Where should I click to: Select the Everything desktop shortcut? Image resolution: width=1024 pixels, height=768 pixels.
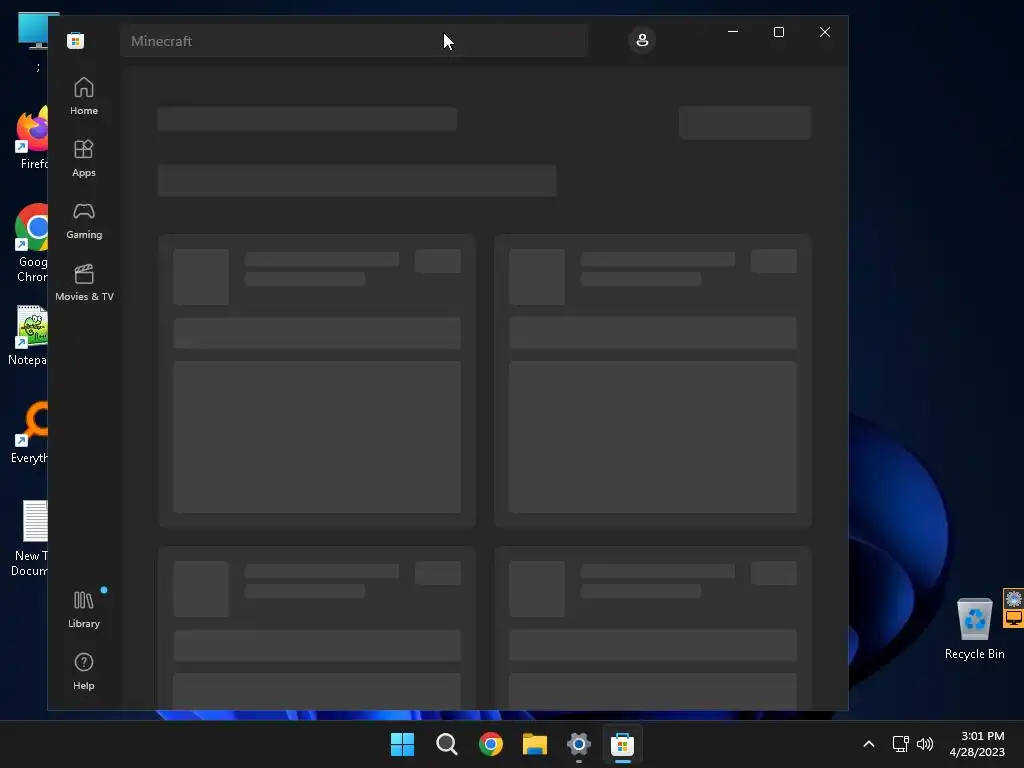30,432
